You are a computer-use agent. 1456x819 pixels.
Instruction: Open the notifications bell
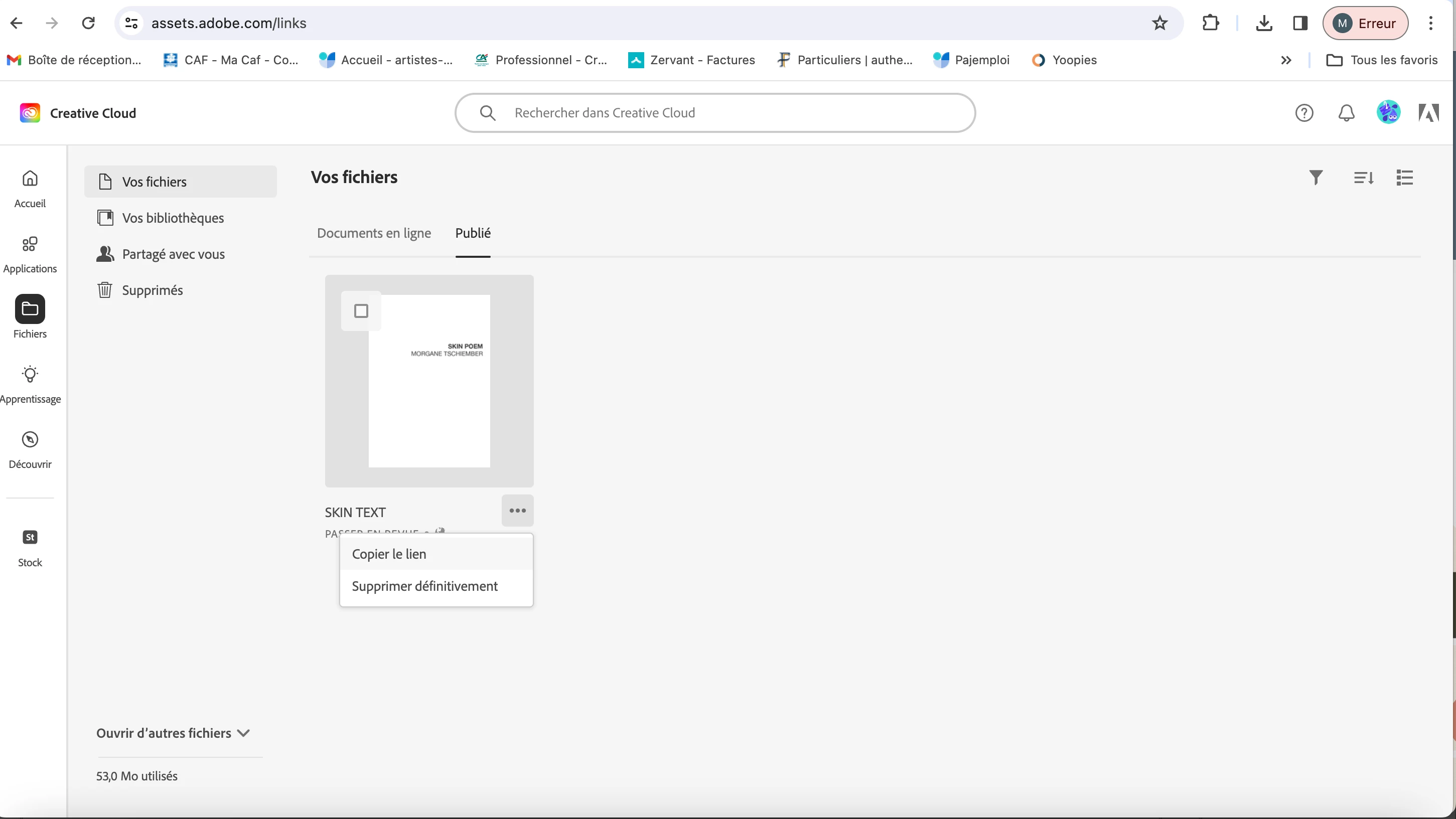pos(1346,113)
